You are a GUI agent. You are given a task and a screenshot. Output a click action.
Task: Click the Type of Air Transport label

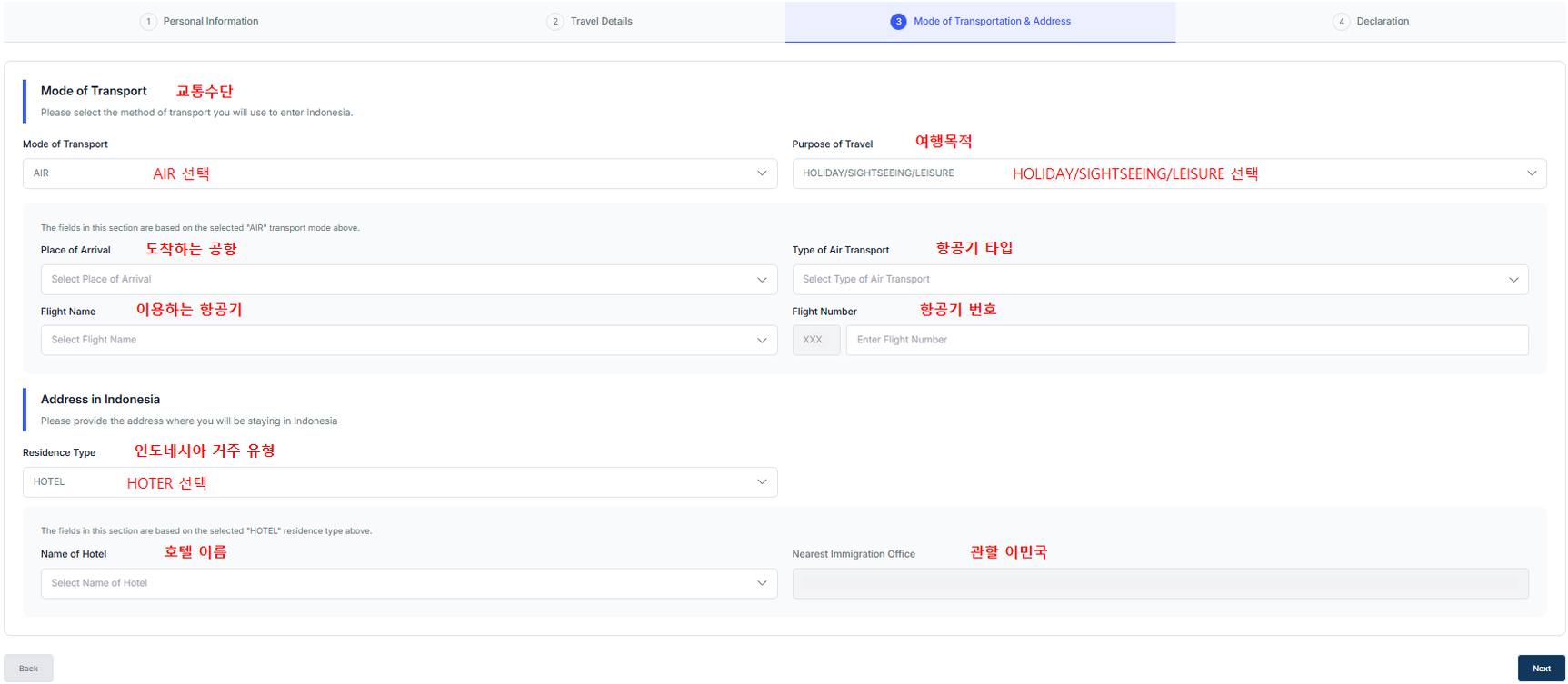click(x=841, y=251)
